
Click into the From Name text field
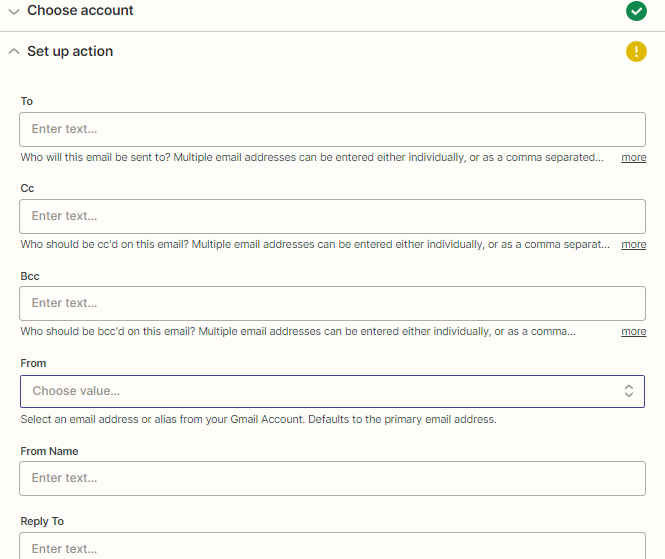pyautogui.click(x=332, y=478)
